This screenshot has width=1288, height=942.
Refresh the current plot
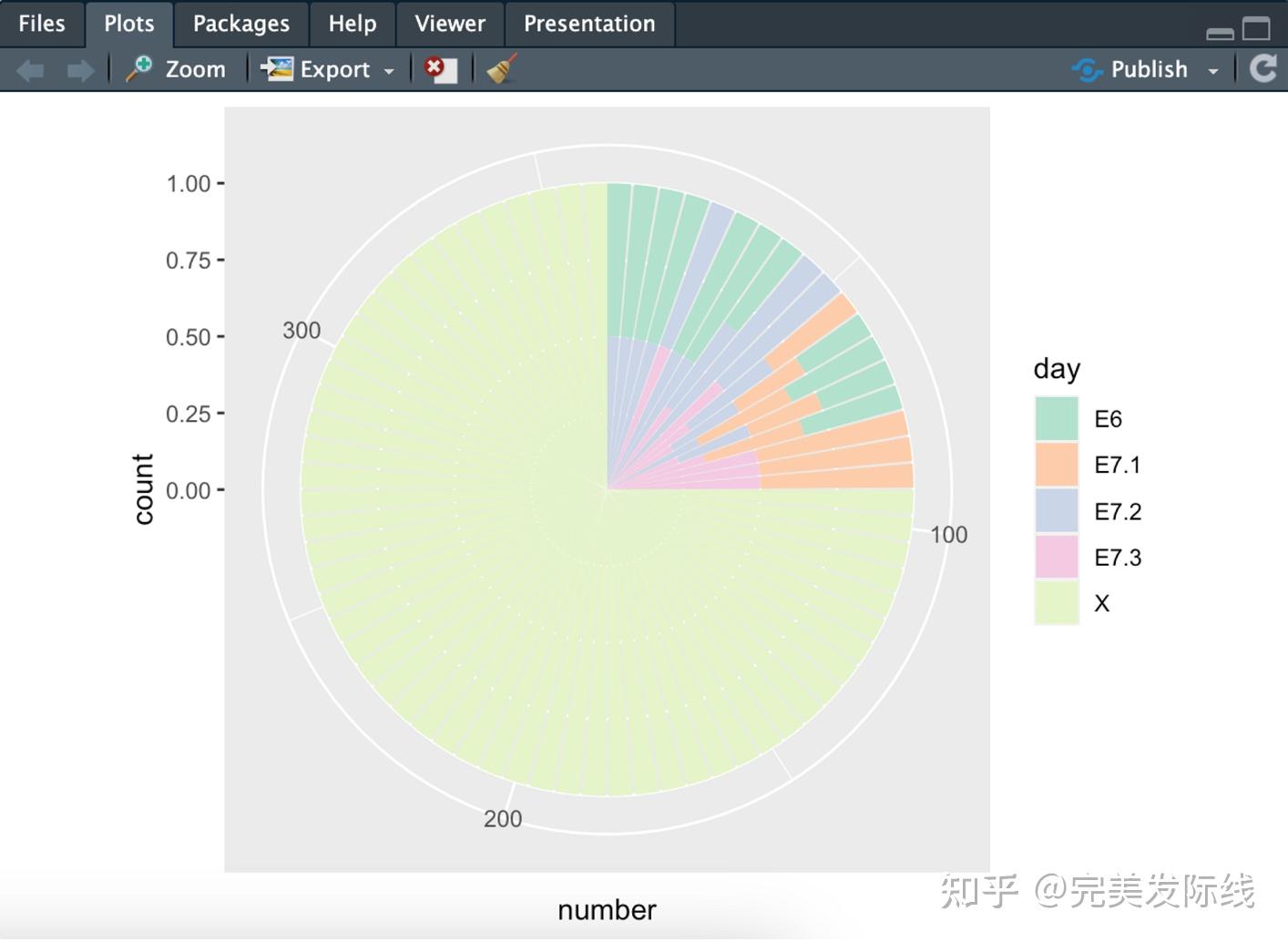click(1263, 68)
